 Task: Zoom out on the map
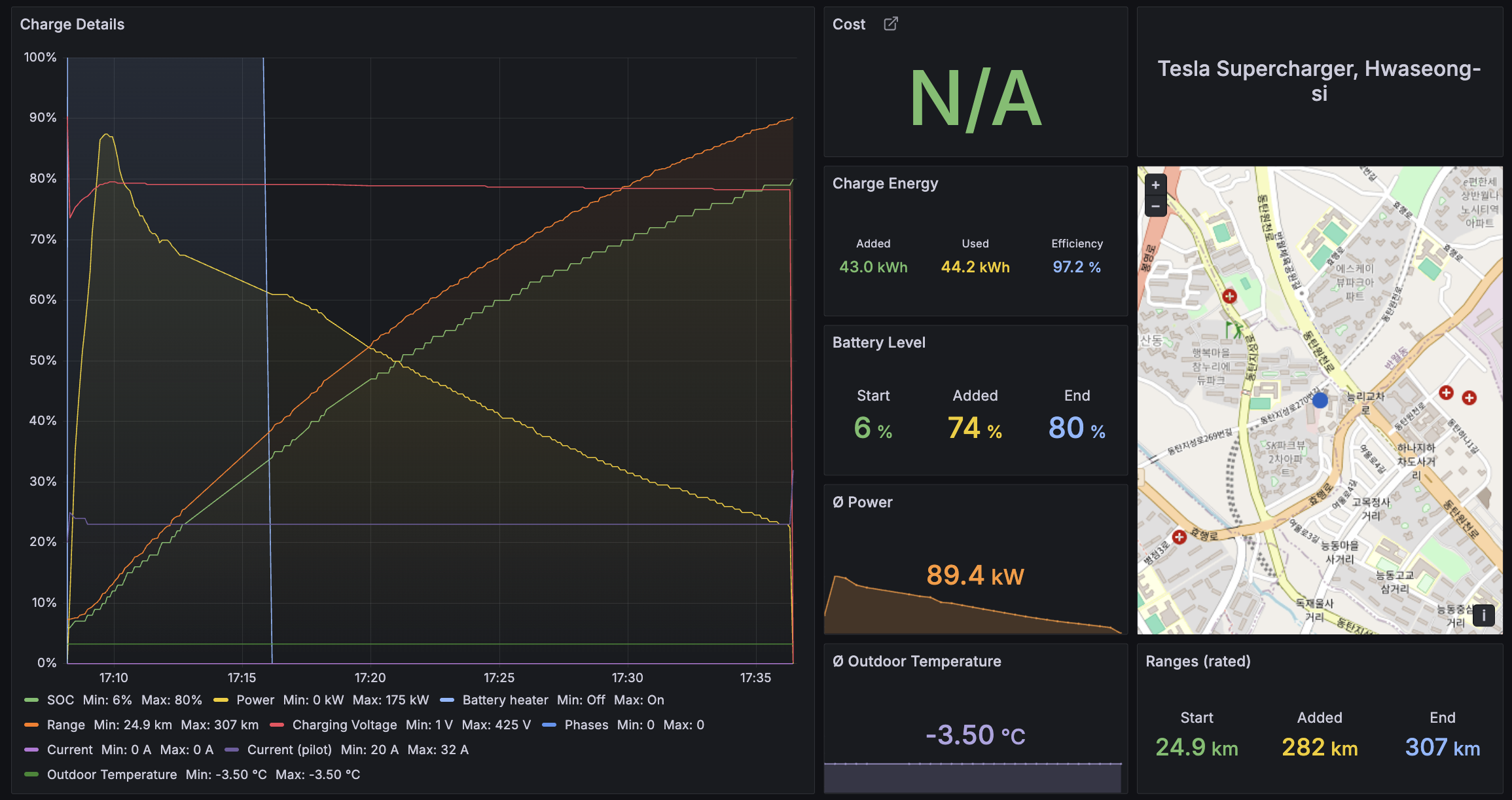click(1156, 206)
